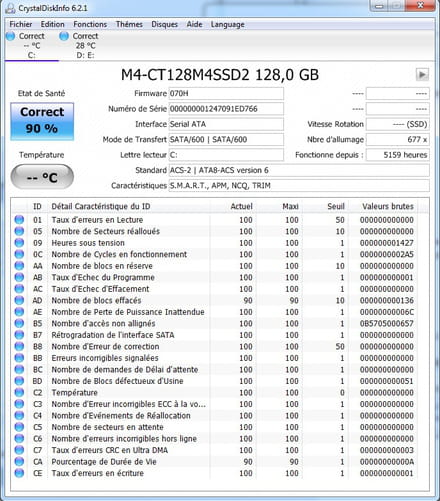
Task: Click the next disk arrow button
Action: coord(422,74)
